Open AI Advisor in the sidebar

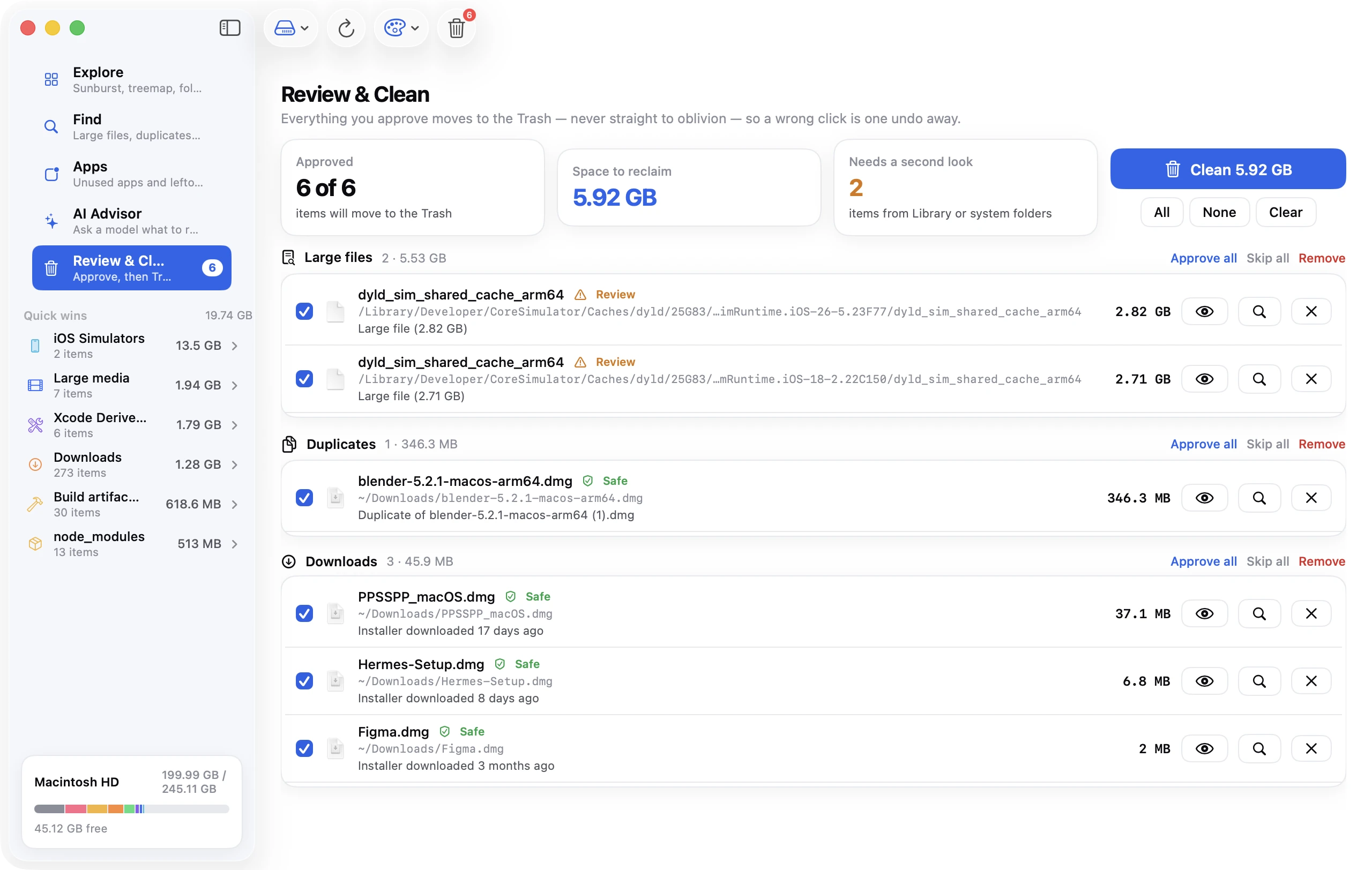click(132, 221)
